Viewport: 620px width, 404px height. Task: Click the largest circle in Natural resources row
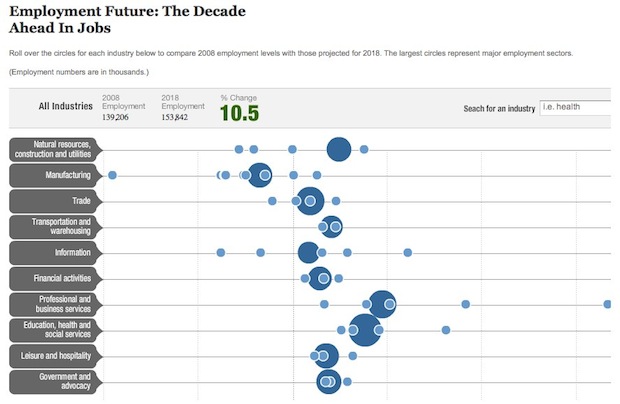click(x=339, y=149)
